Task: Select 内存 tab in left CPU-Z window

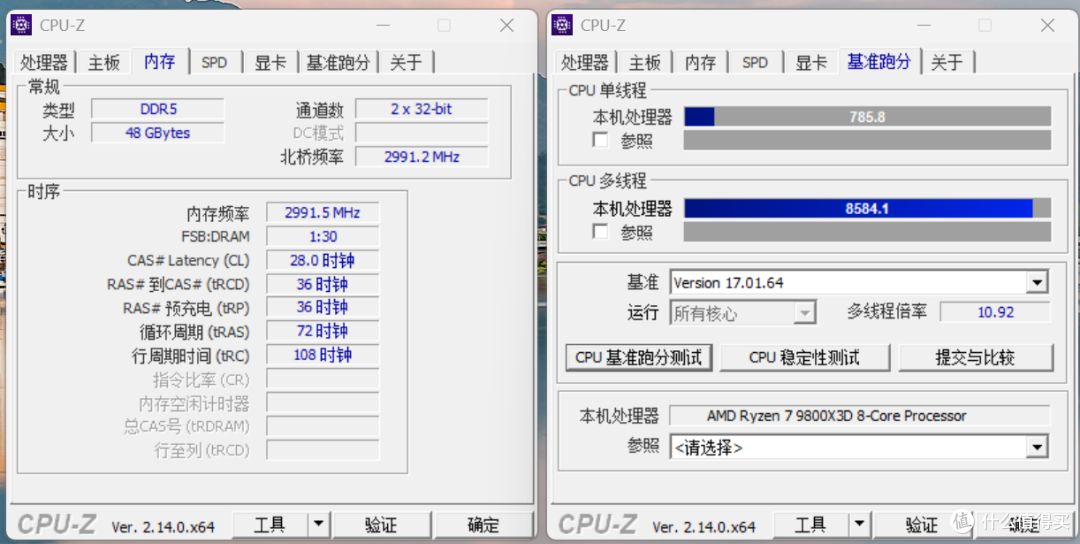Action: 160,61
